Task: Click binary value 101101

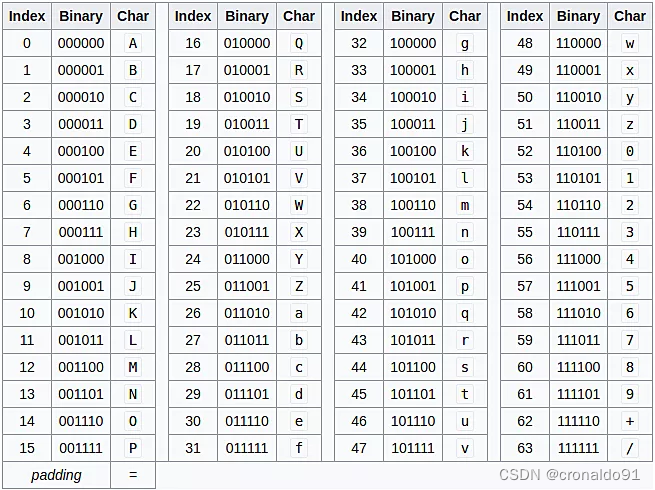Action: tap(413, 394)
